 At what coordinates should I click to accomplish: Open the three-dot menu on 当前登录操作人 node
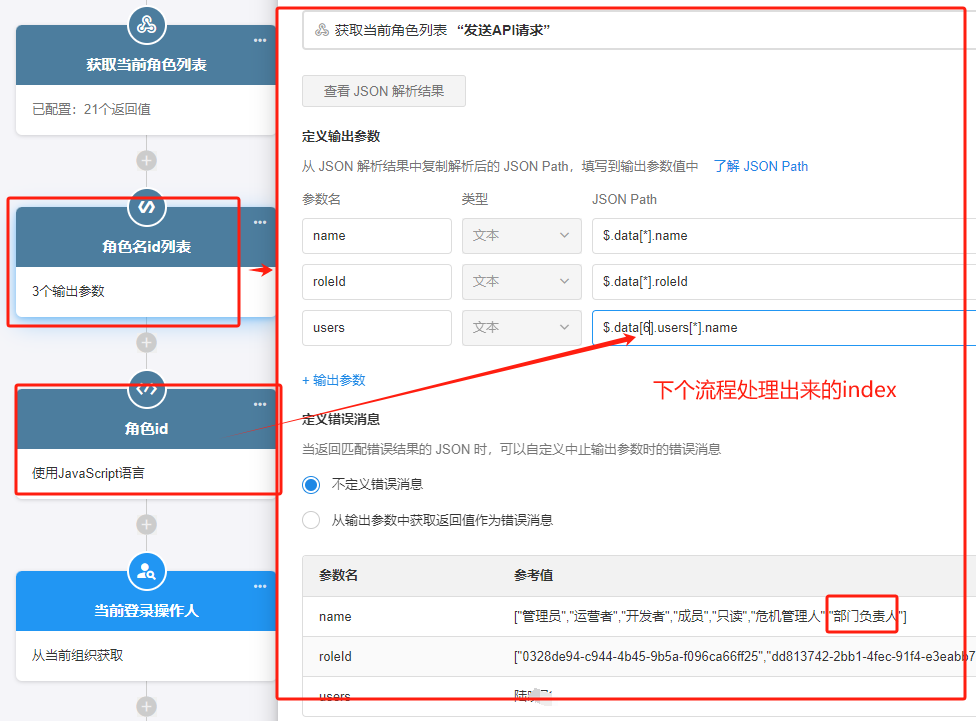(260, 587)
